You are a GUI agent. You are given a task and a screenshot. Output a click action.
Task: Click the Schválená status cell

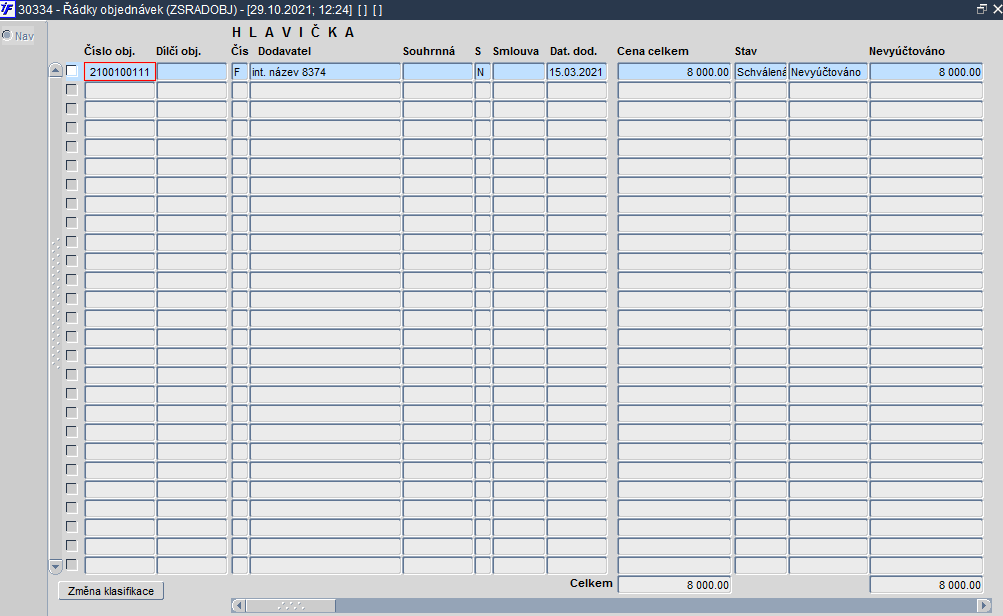pos(761,72)
